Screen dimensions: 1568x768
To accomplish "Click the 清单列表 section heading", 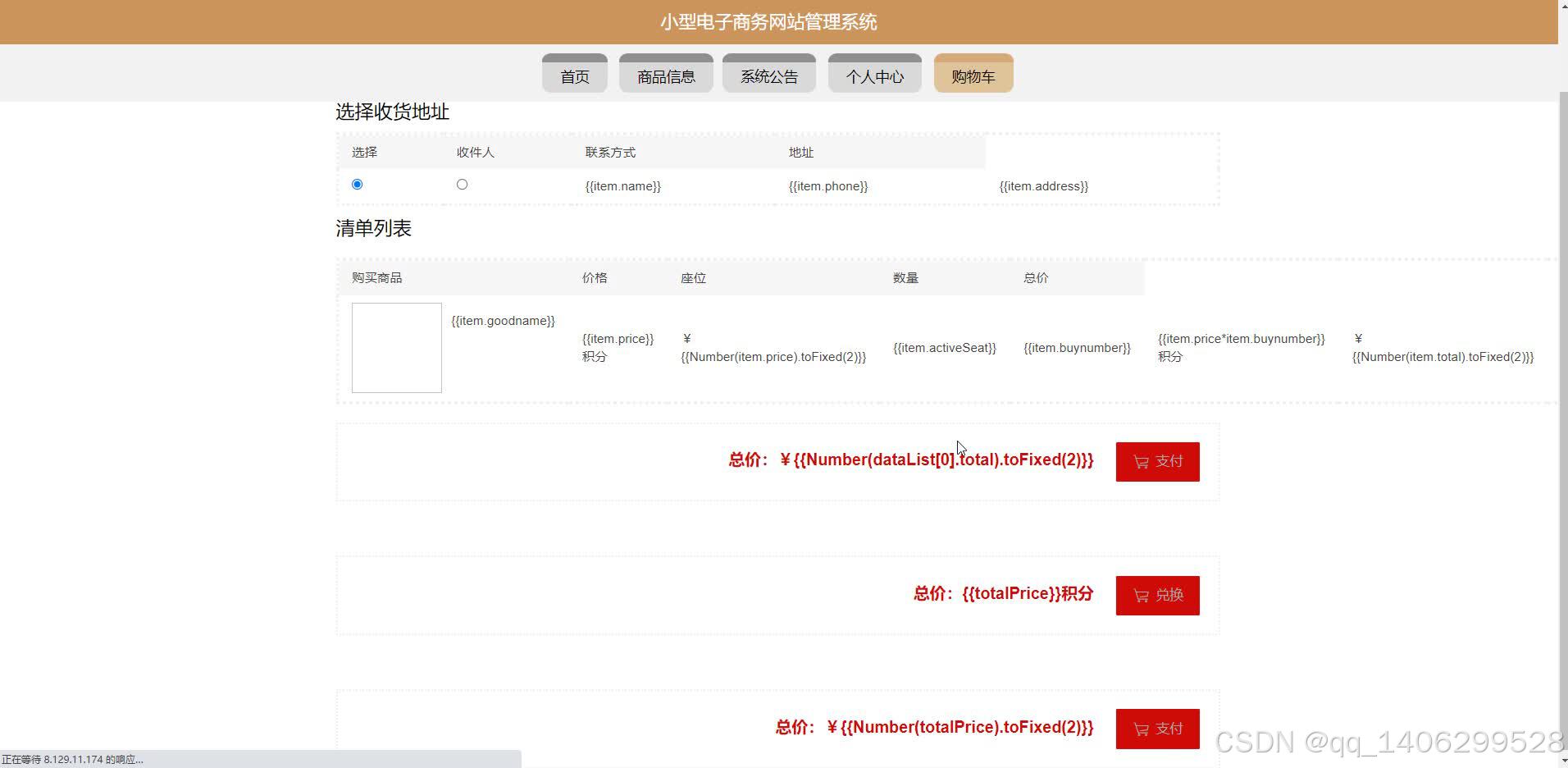I will (373, 228).
